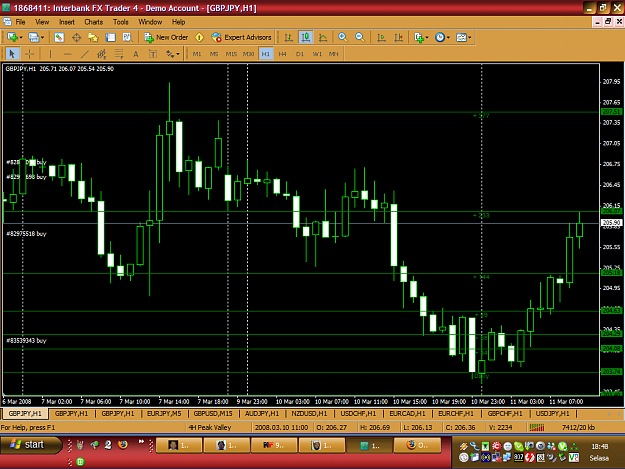Image resolution: width=625 pixels, height=469 pixels.
Task: Open the Market Watch window icon
Action: [x=59, y=37]
